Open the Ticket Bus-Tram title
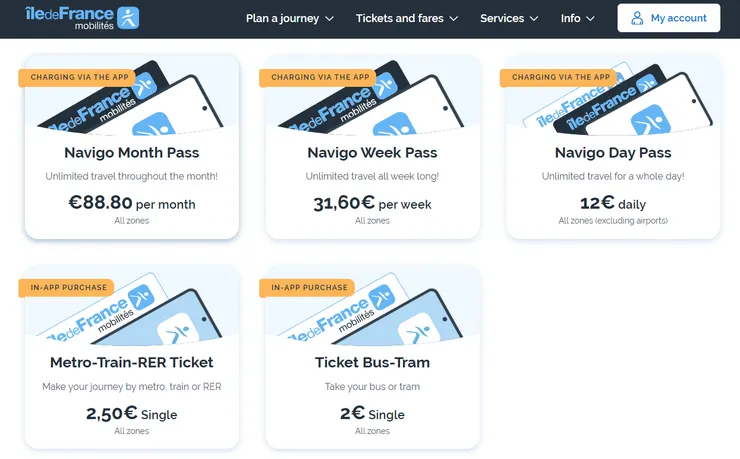 point(372,362)
